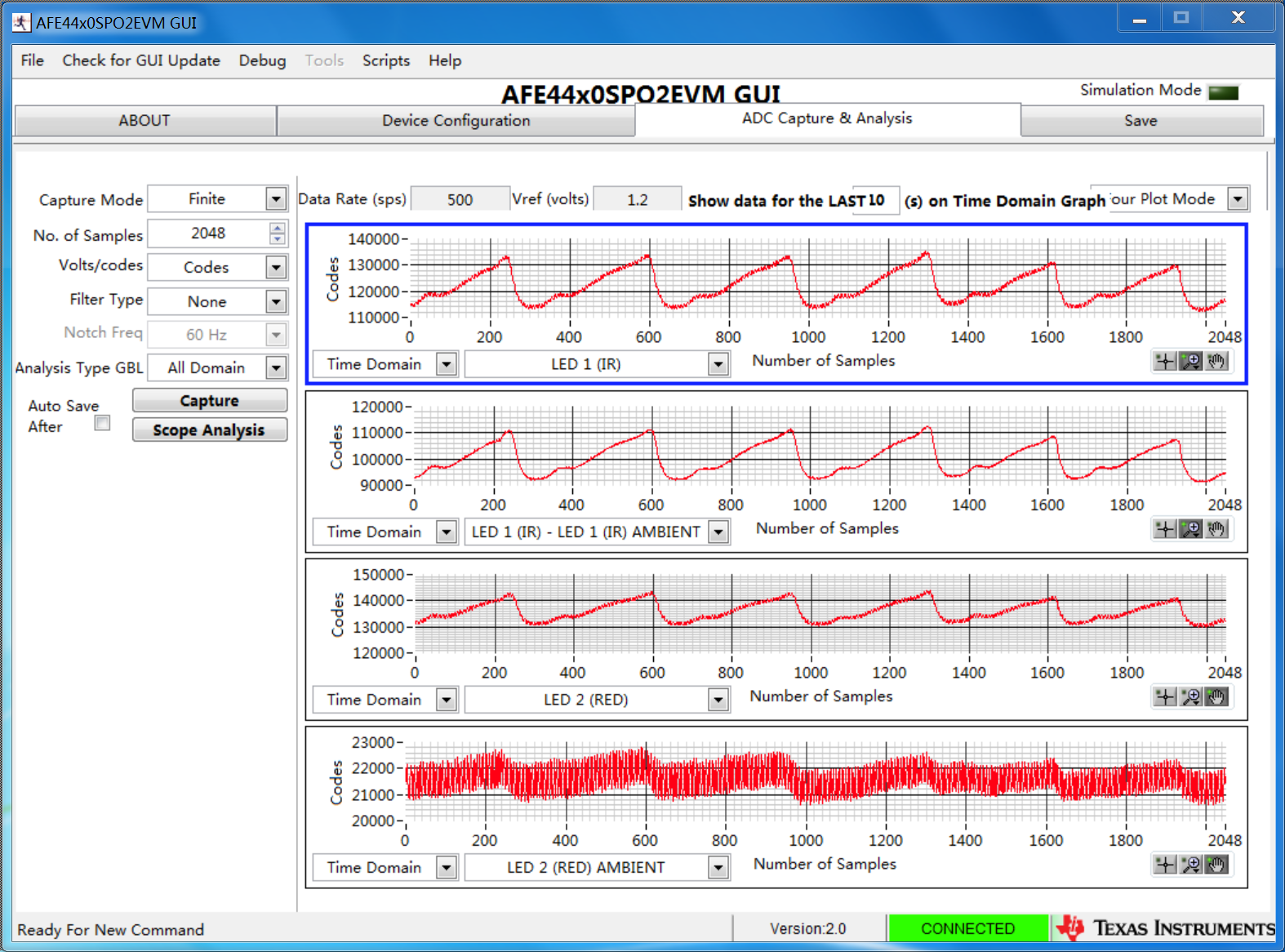Switch to the Save tab
Viewport: 1285px width, 952px height.
pos(1141,121)
